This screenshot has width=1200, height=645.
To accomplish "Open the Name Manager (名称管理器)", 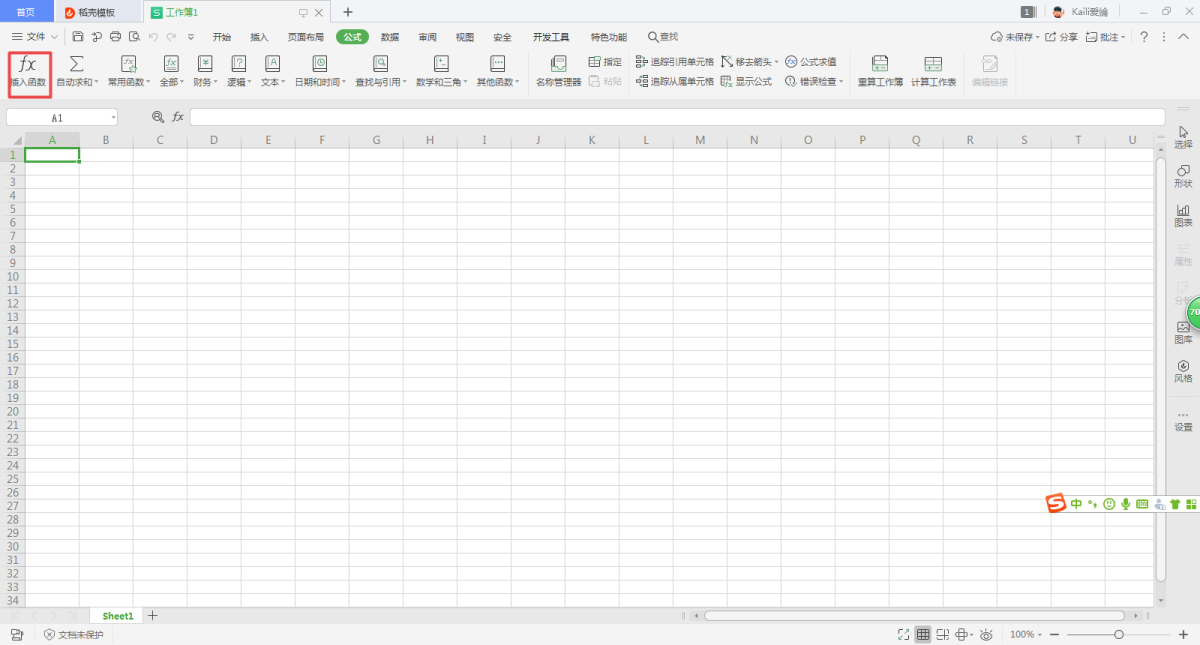I will pos(558,71).
